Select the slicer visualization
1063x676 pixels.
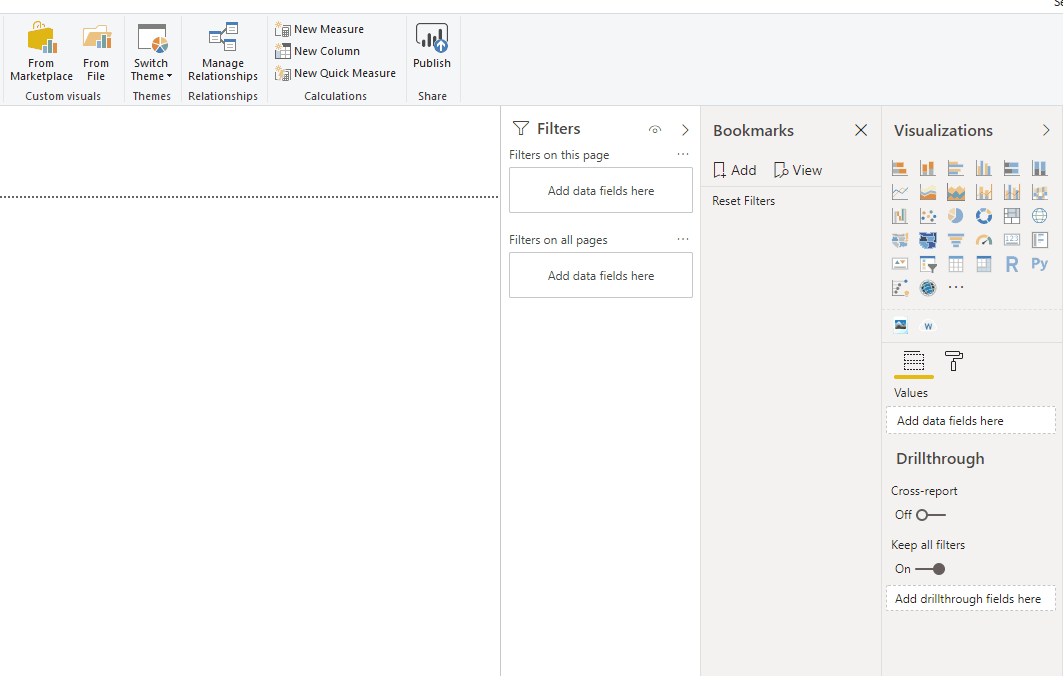click(x=927, y=263)
